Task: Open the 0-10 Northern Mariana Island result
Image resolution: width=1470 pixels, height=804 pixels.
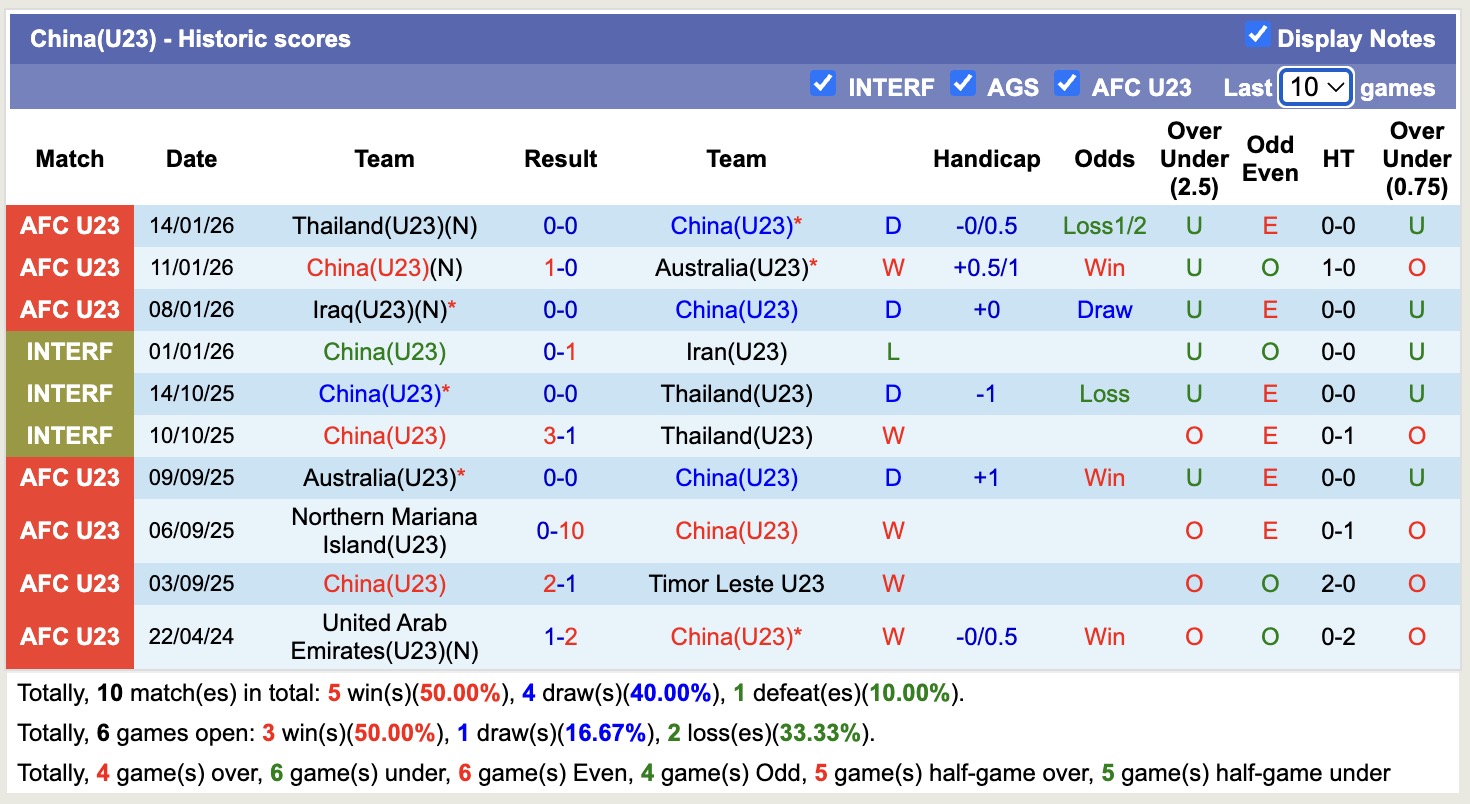Action: (560, 531)
